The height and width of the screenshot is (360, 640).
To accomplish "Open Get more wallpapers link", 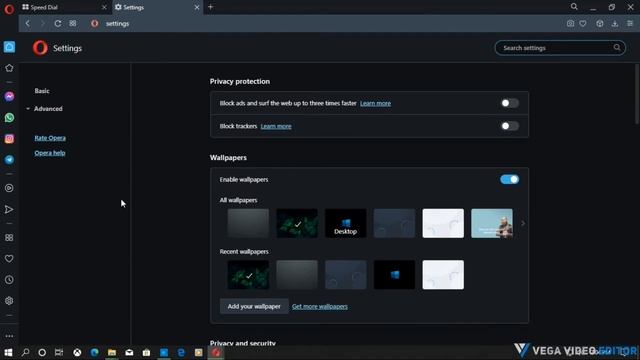I will pos(320,307).
